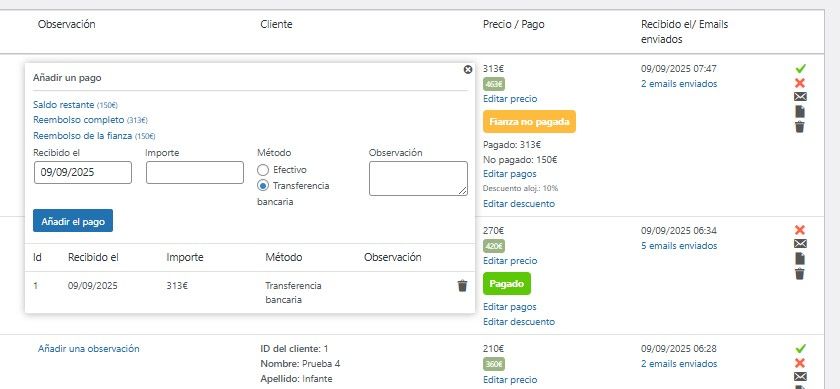Click red X on the 313€ booking

point(800,83)
